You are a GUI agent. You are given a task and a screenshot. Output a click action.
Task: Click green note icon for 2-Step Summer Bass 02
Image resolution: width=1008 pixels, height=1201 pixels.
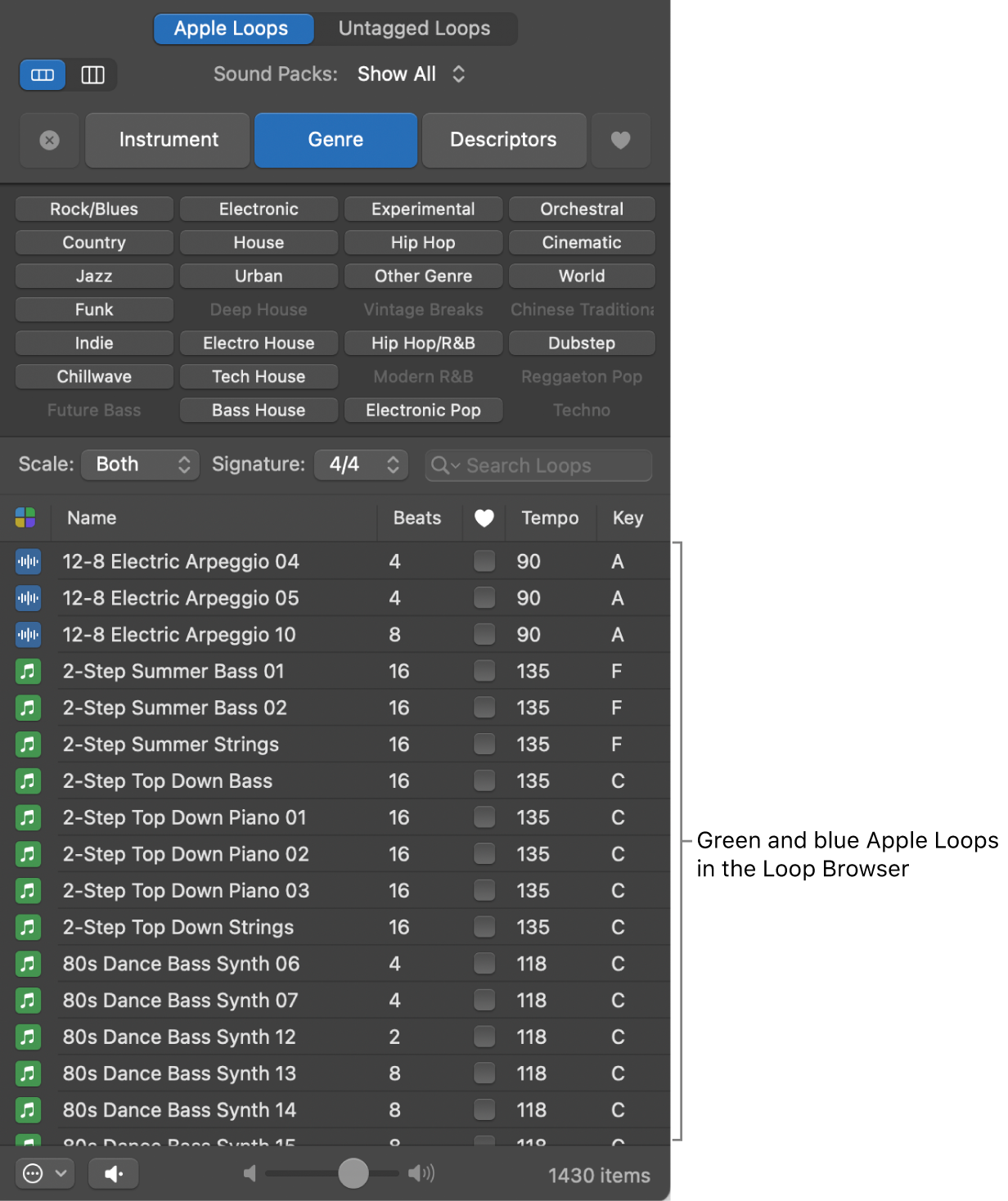(28, 708)
